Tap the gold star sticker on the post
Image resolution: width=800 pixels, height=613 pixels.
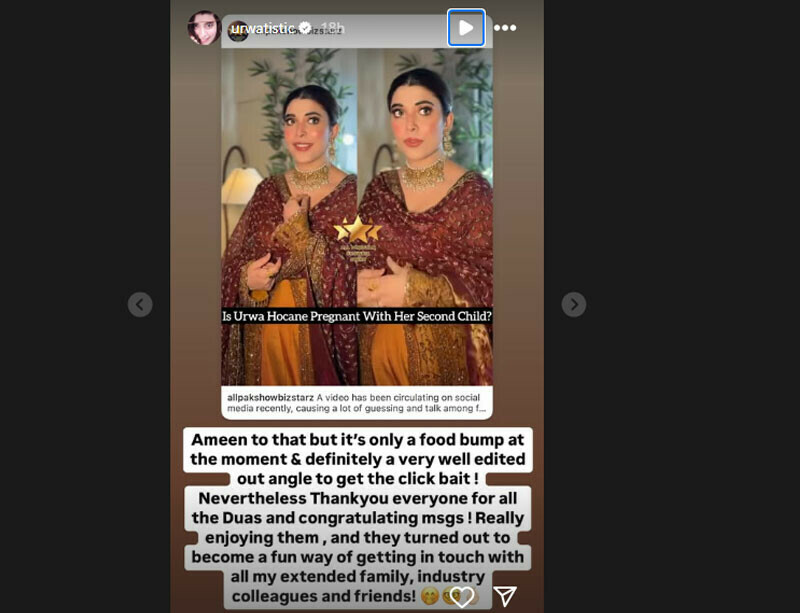tap(358, 230)
